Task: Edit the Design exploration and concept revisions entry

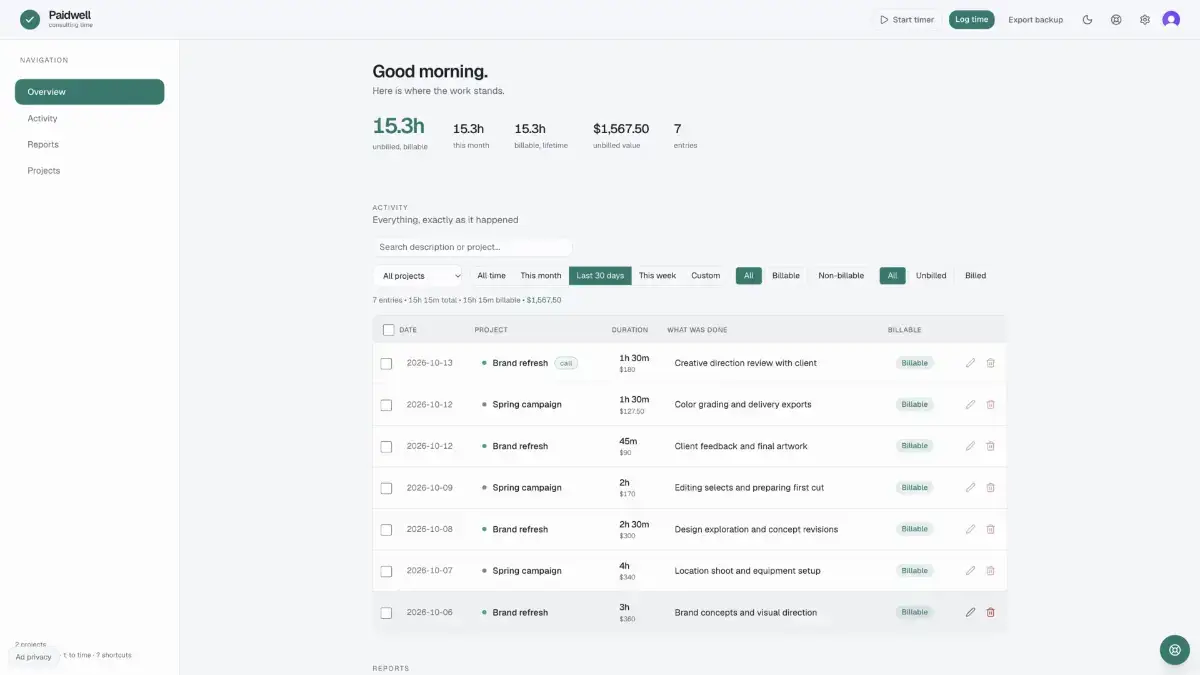Action: 970,529
